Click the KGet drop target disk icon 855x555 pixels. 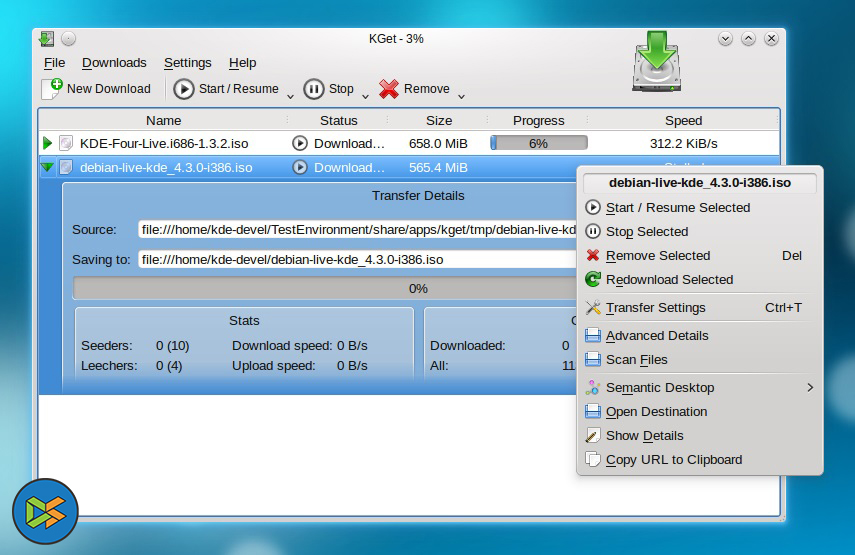tap(659, 62)
